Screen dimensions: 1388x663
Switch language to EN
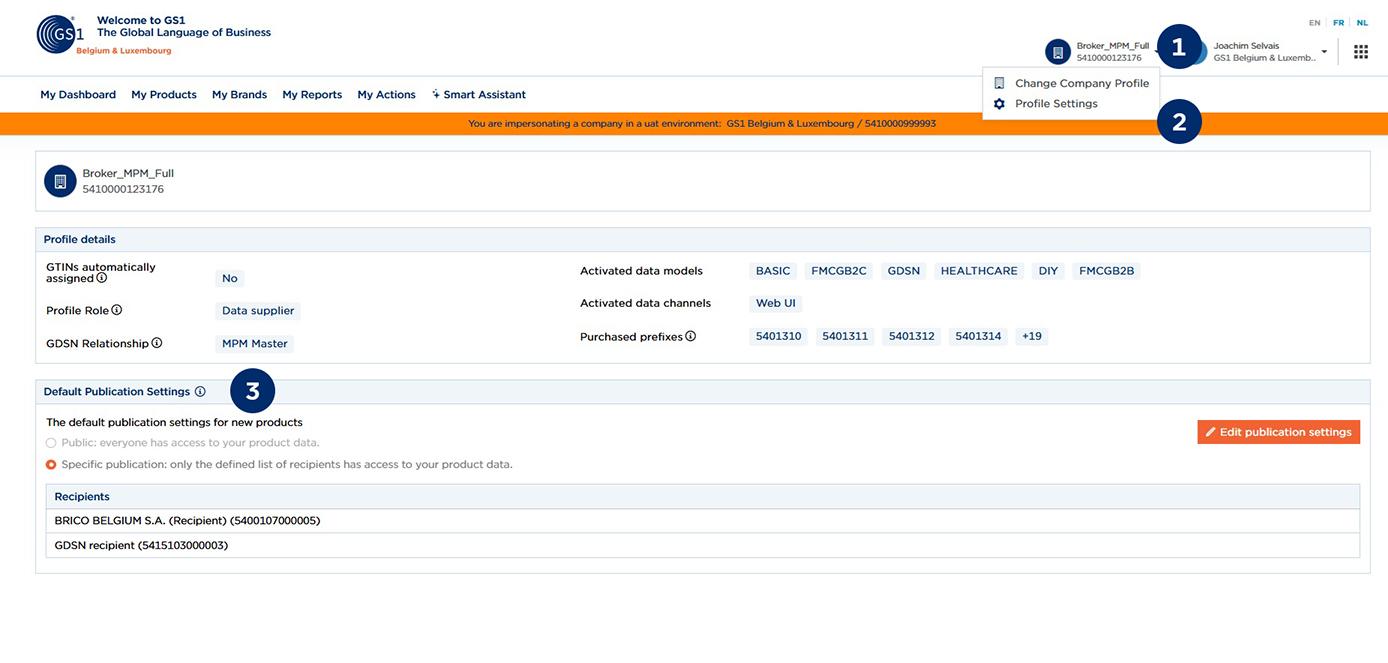click(x=1315, y=23)
